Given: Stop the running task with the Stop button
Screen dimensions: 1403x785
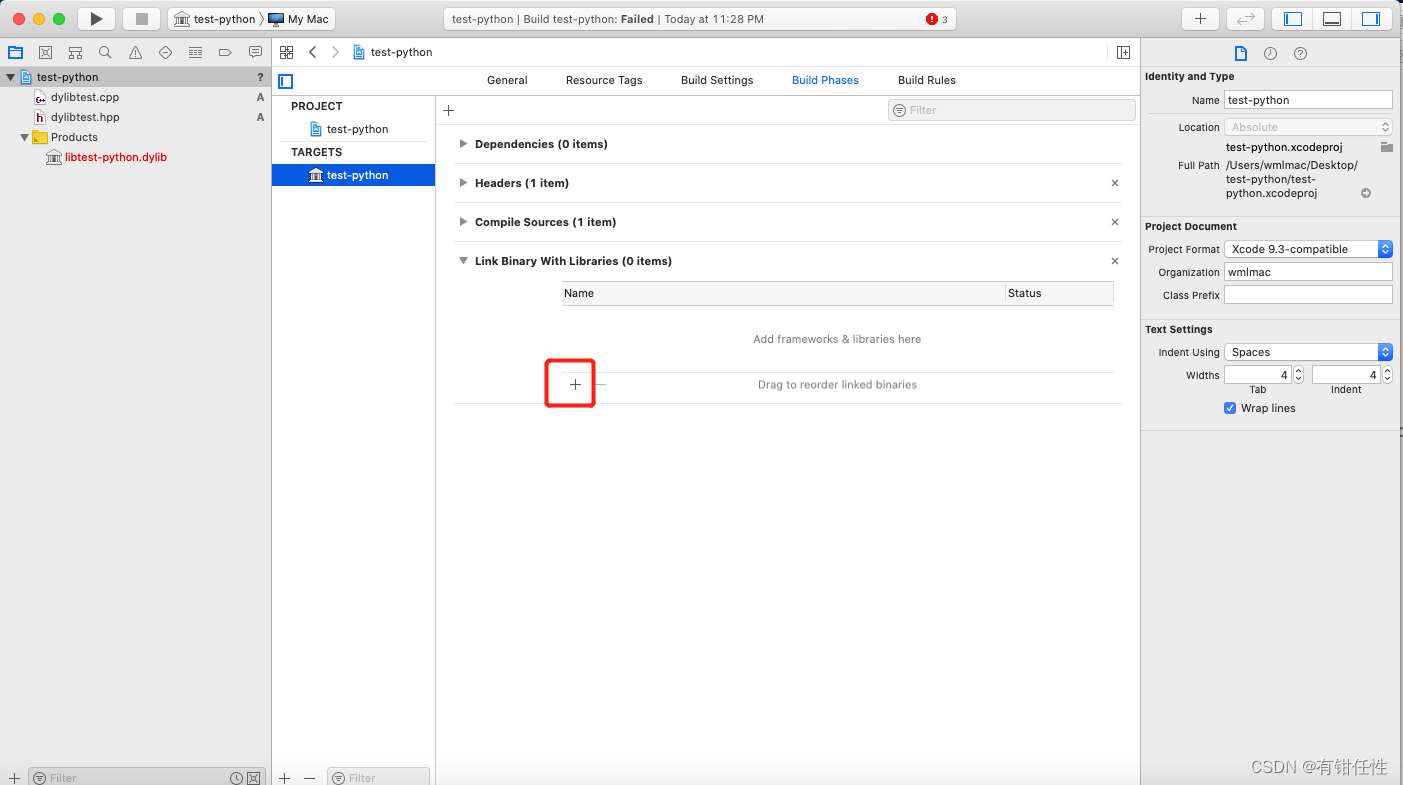Looking at the screenshot, I should coord(141,19).
